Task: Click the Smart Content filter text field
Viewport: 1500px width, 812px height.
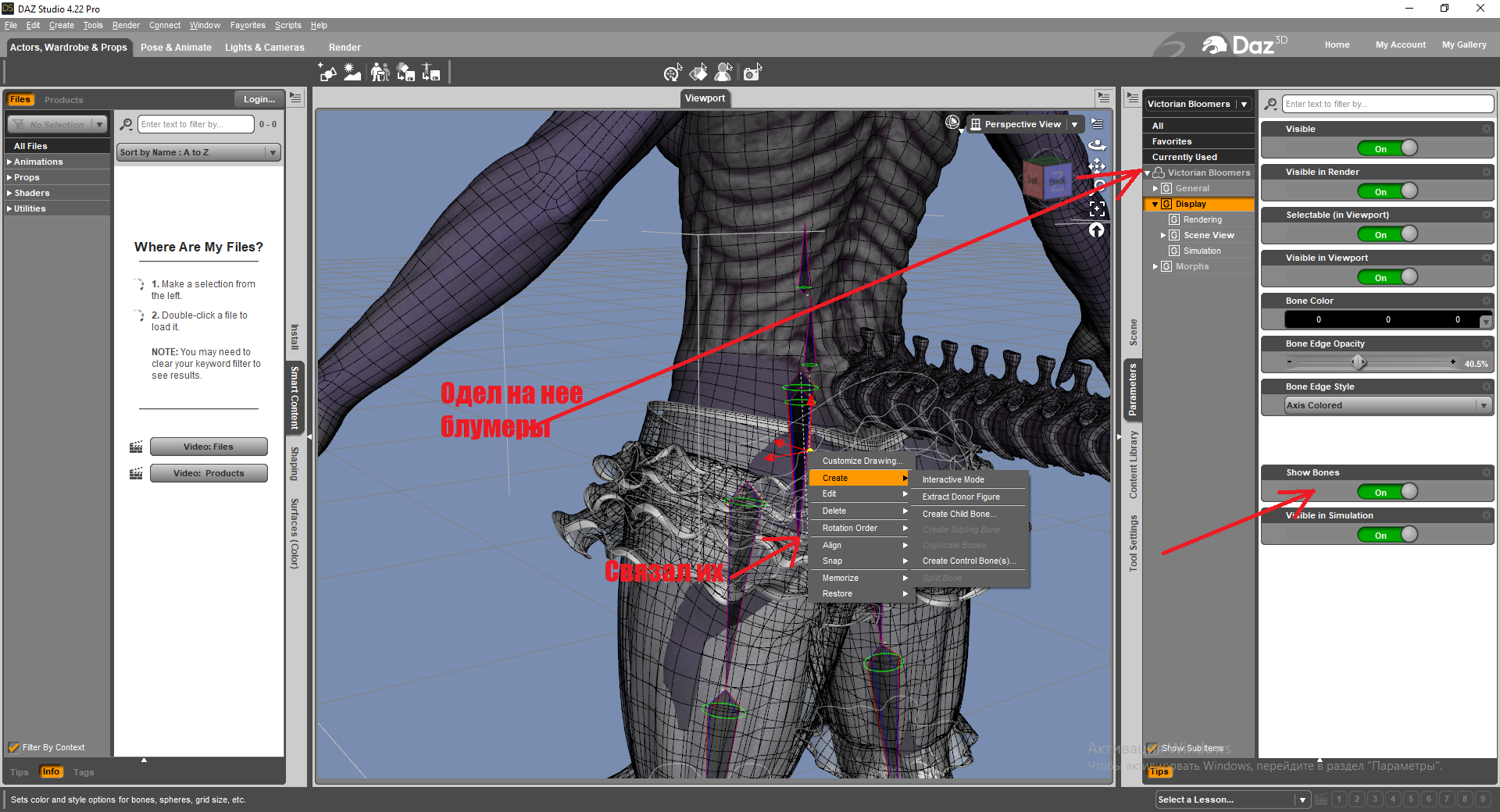Action: click(x=196, y=124)
